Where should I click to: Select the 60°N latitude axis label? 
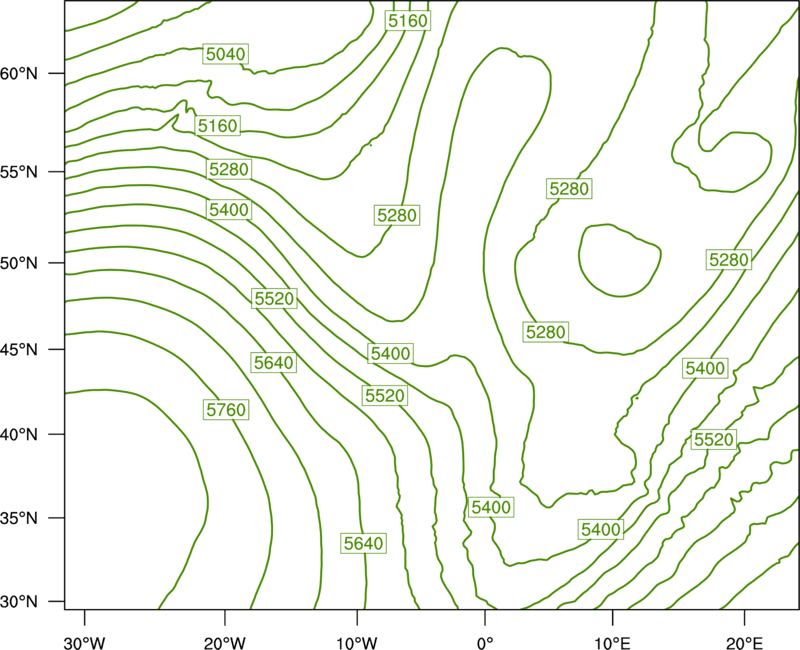[19, 73]
